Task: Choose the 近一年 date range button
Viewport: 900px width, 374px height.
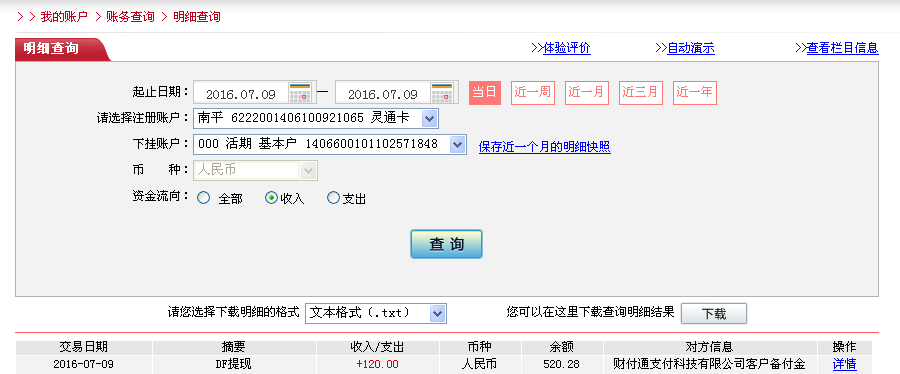Action: tap(695, 93)
